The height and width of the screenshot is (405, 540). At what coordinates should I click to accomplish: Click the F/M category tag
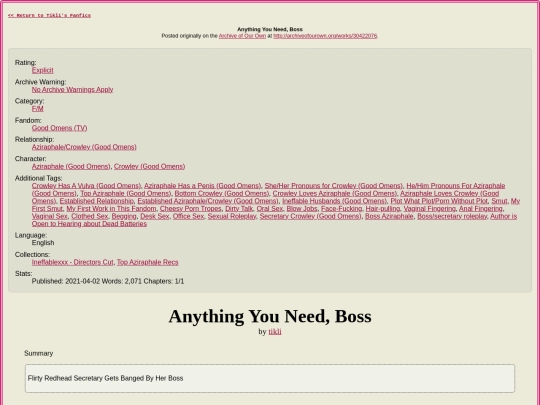pos(38,109)
